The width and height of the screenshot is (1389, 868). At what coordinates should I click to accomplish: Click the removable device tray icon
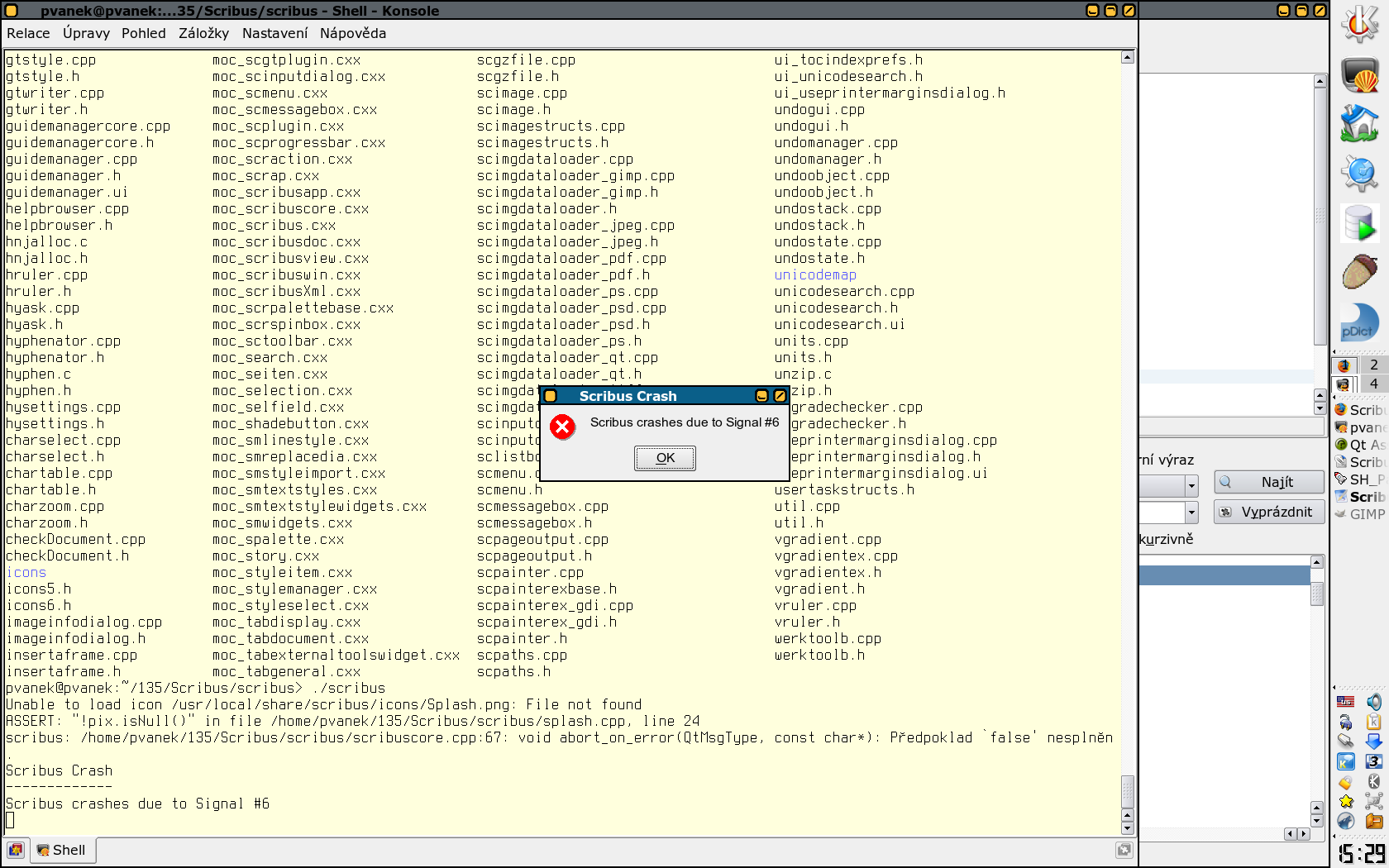pos(1346,742)
